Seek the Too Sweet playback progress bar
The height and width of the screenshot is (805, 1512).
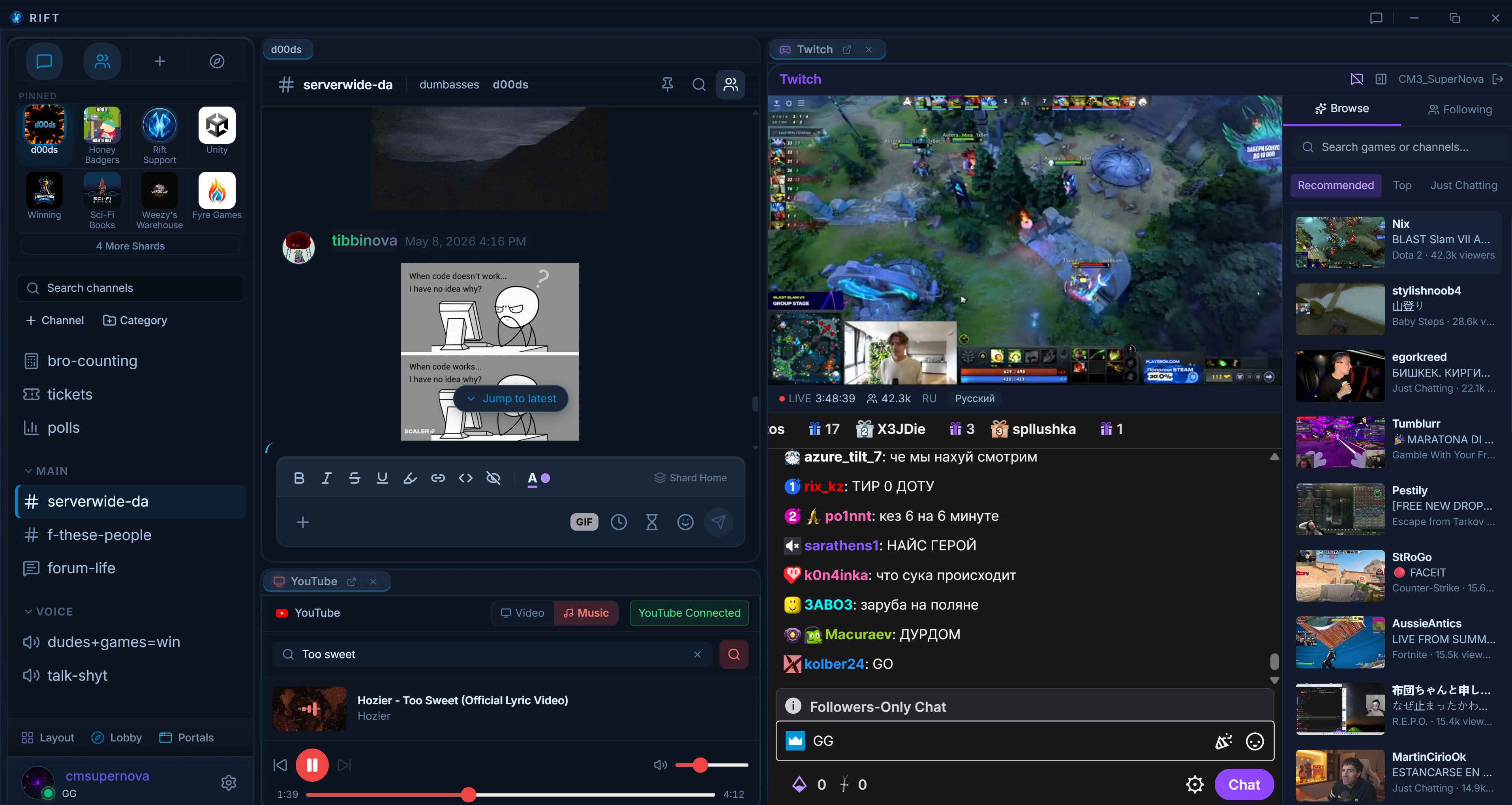click(x=510, y=794)
